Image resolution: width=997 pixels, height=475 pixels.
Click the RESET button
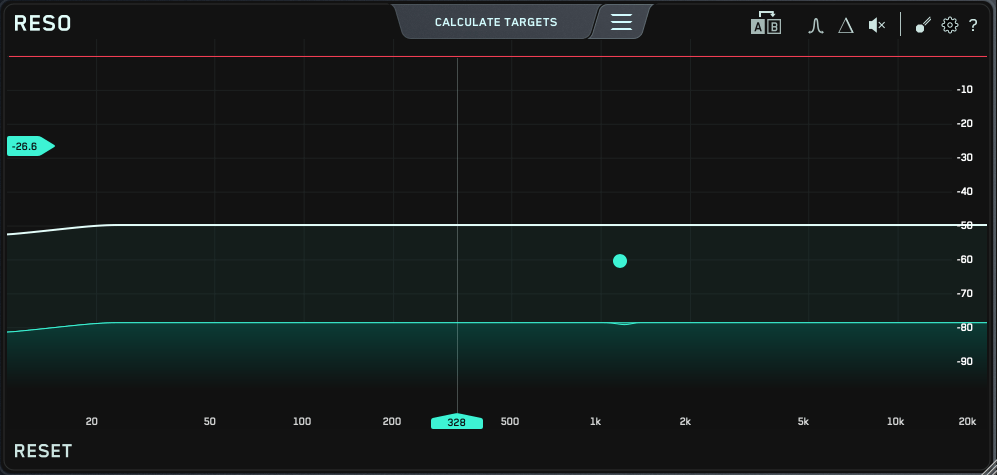click(43, 451)
